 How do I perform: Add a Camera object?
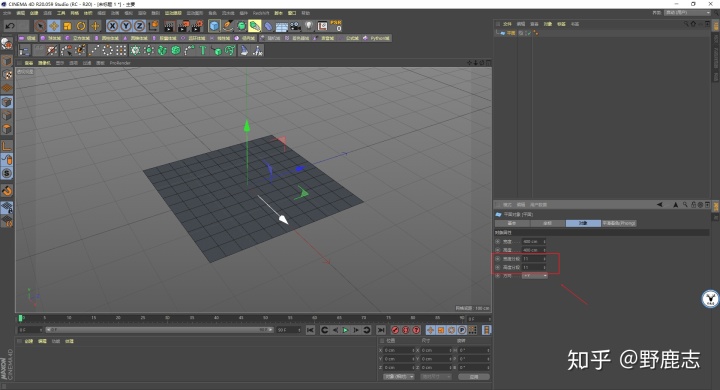pyautogui.click(x=295, y=26)
